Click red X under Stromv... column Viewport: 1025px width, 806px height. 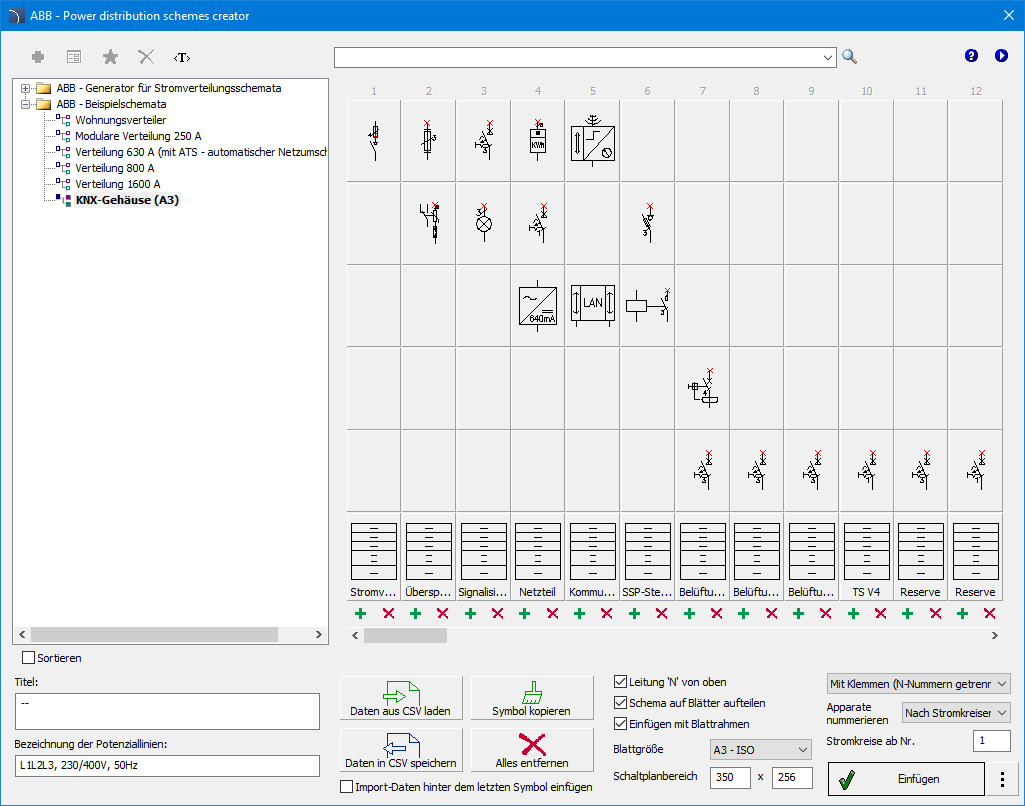click(388, 613)
